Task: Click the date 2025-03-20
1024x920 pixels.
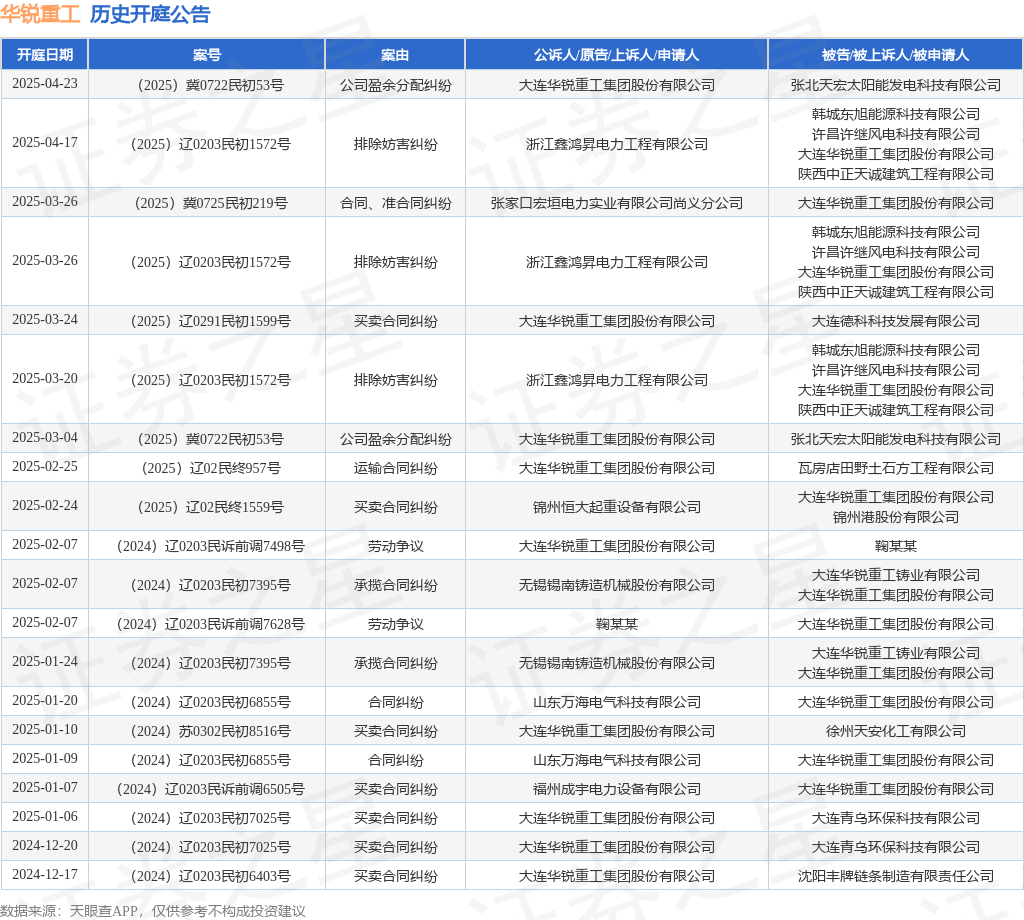Action: [44, 379]
